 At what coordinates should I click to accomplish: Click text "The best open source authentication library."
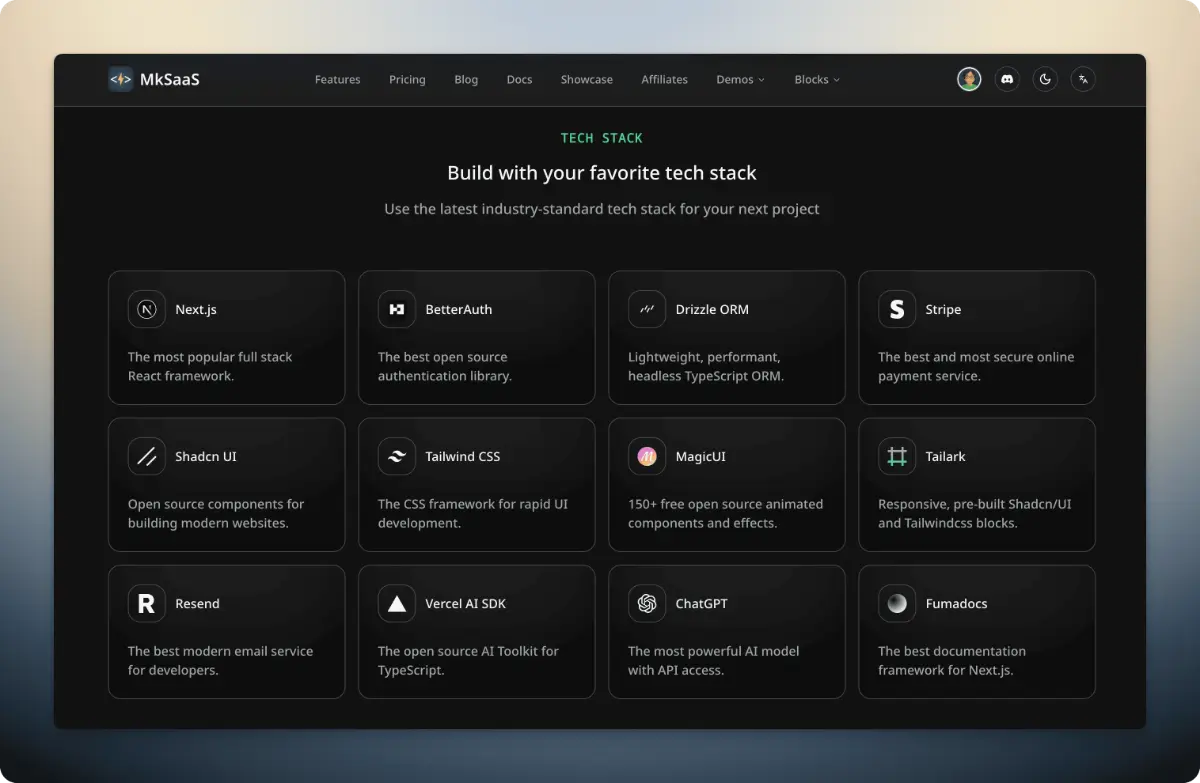pyautogui.click(x=445, y=366)
